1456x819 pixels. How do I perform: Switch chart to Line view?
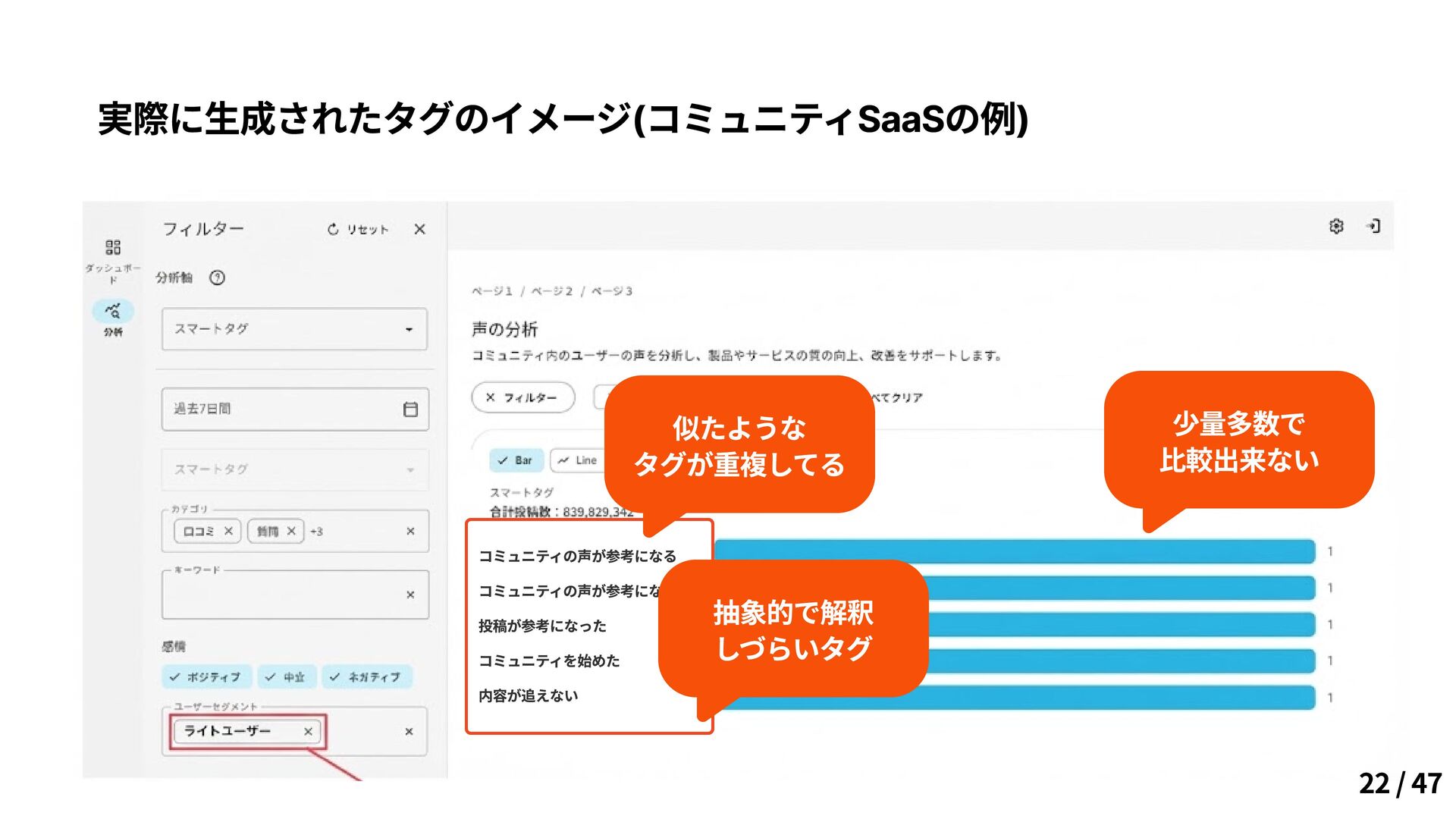[x=578, y=460]
